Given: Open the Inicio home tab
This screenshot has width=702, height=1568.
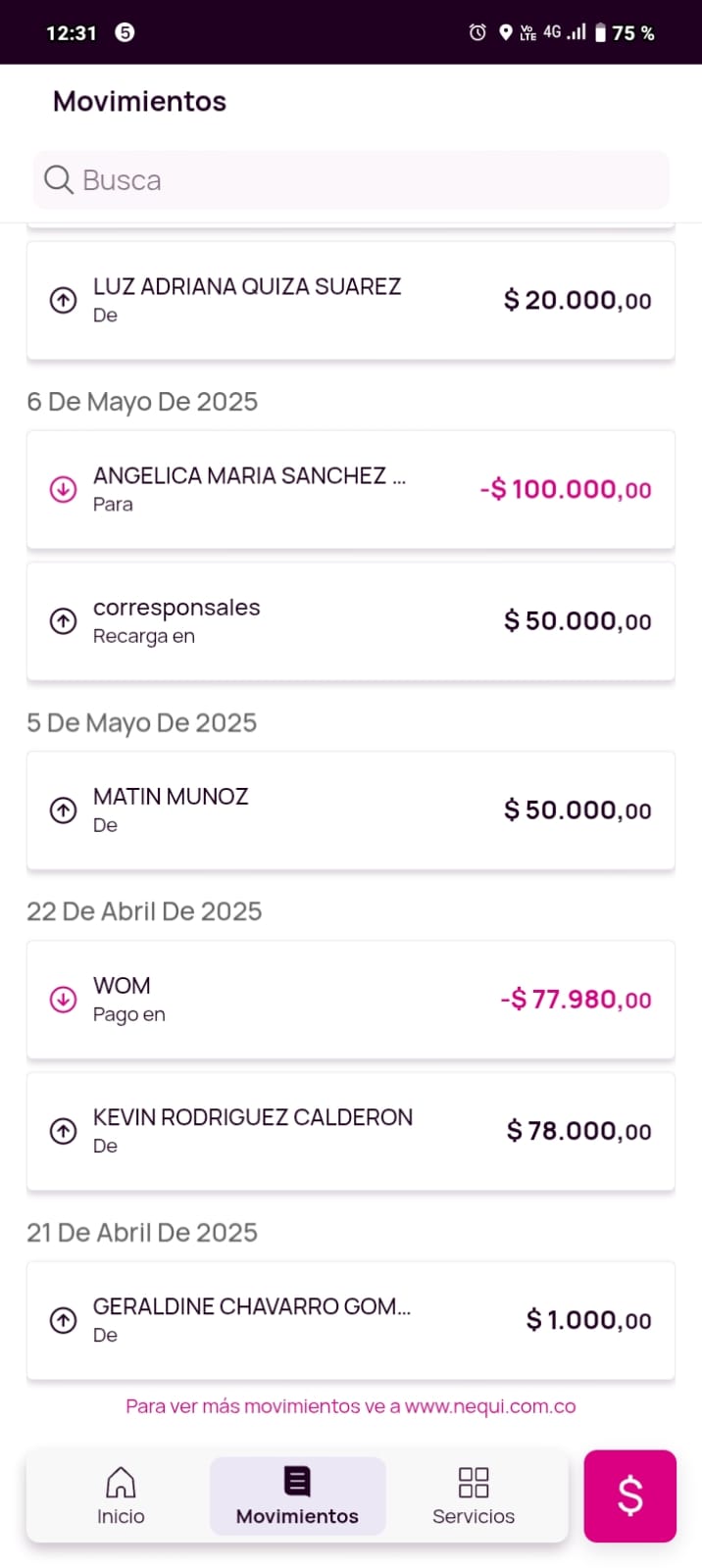Looking at the screenshot, I should click(x=121, y=1495).
